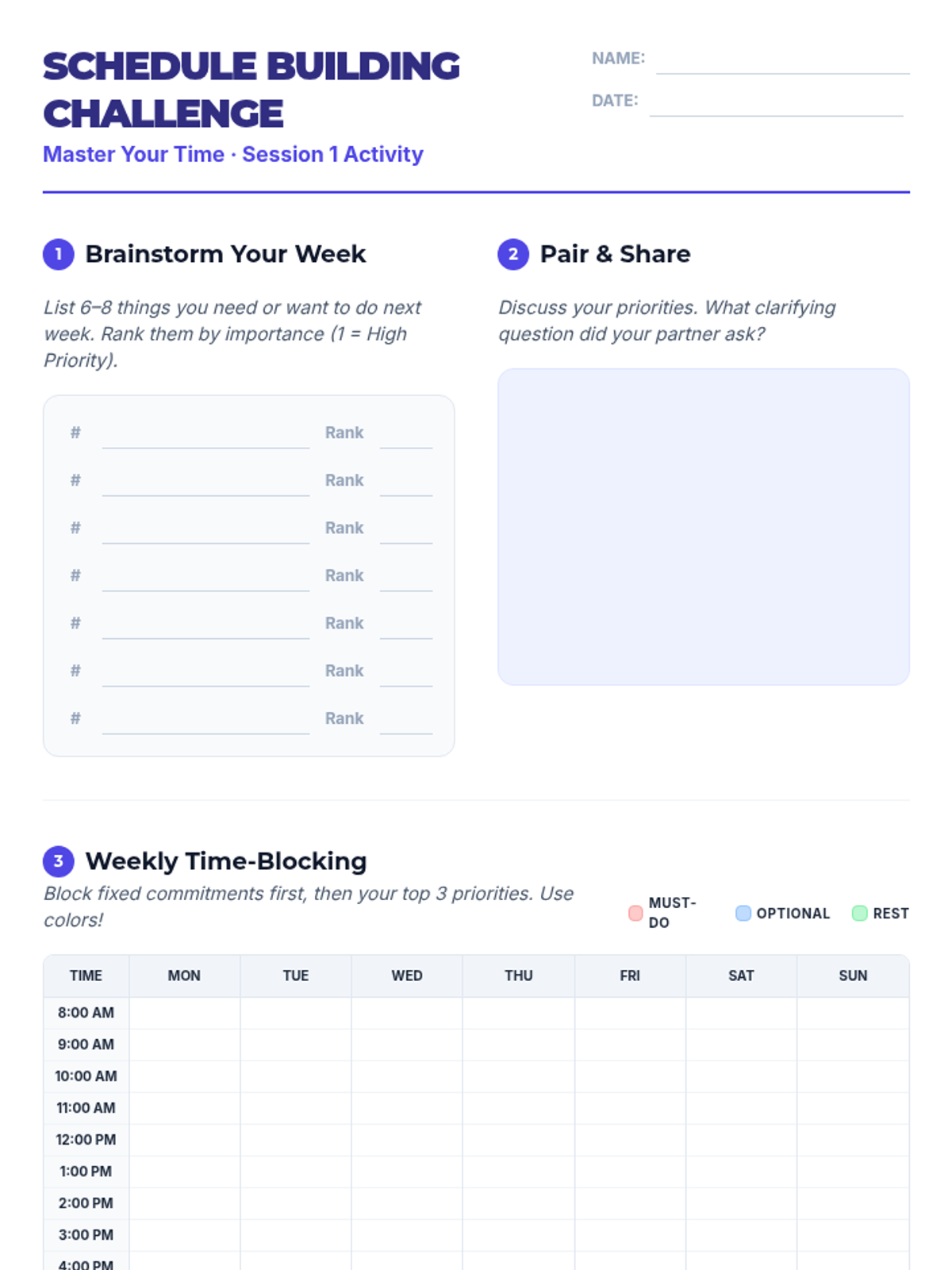
Task: Select the MON column header
Action: 184,976
